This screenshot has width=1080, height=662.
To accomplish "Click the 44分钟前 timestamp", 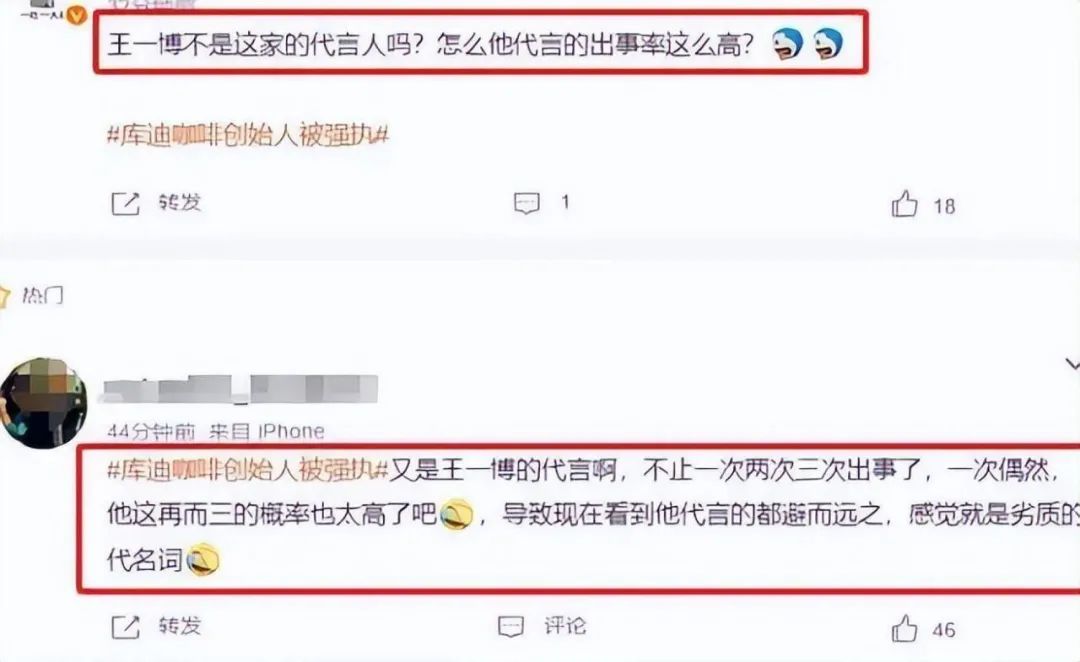I will pyautogui.click(x=152, y=432).
